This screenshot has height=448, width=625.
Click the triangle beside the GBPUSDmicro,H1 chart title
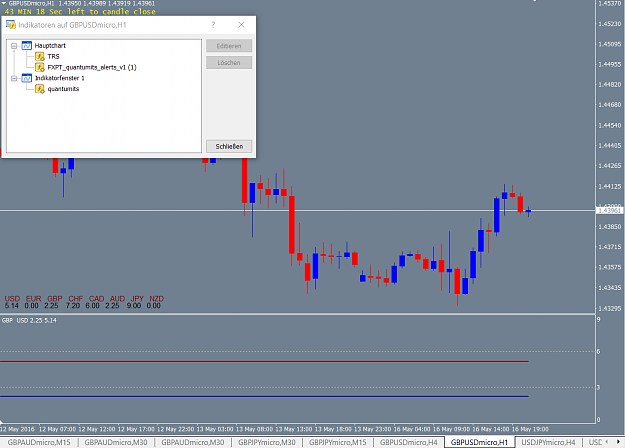pyautogui.click(x=4, y=3)
